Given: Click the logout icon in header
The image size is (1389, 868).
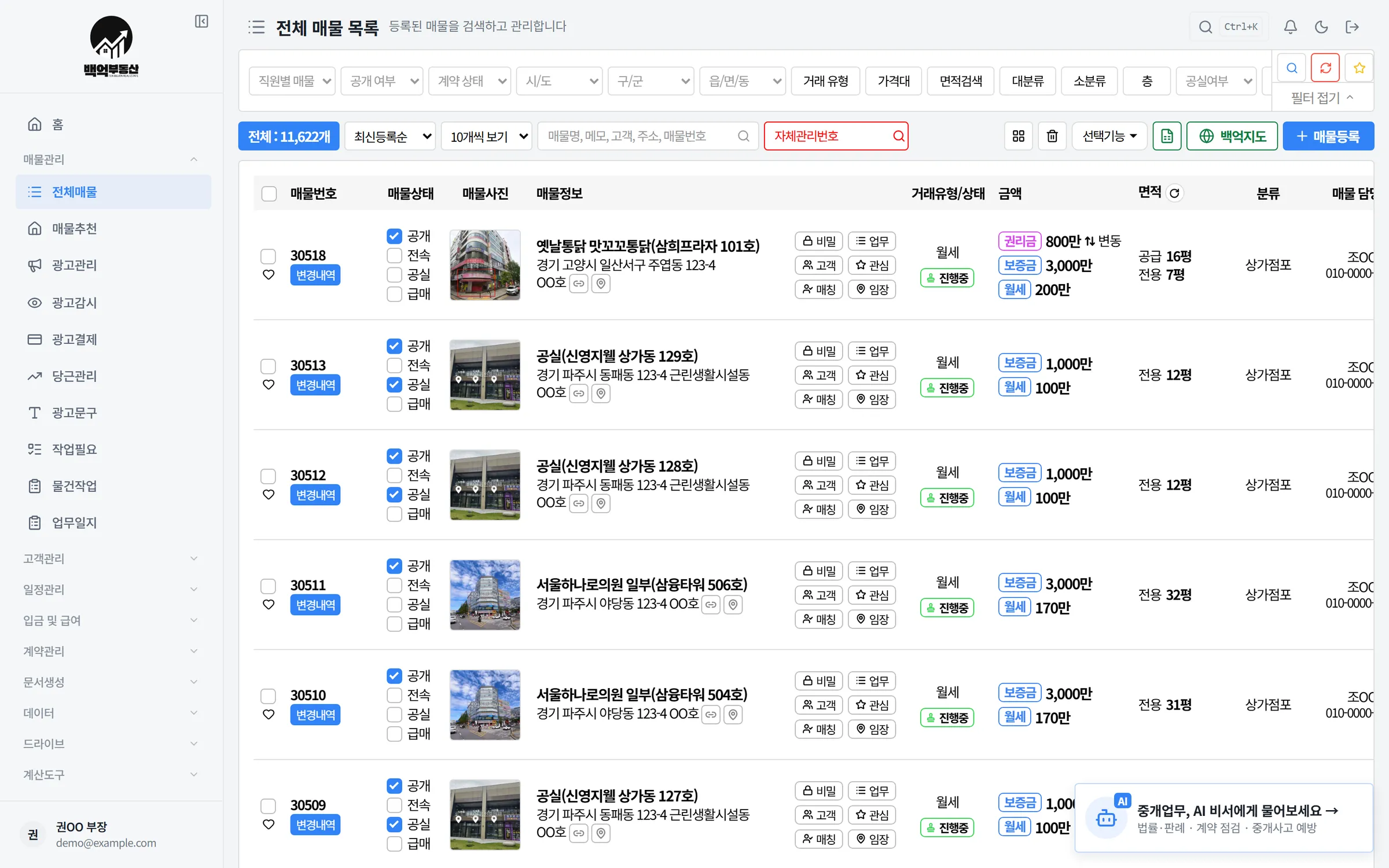Looking at the screenshot, I should 1353,27.
